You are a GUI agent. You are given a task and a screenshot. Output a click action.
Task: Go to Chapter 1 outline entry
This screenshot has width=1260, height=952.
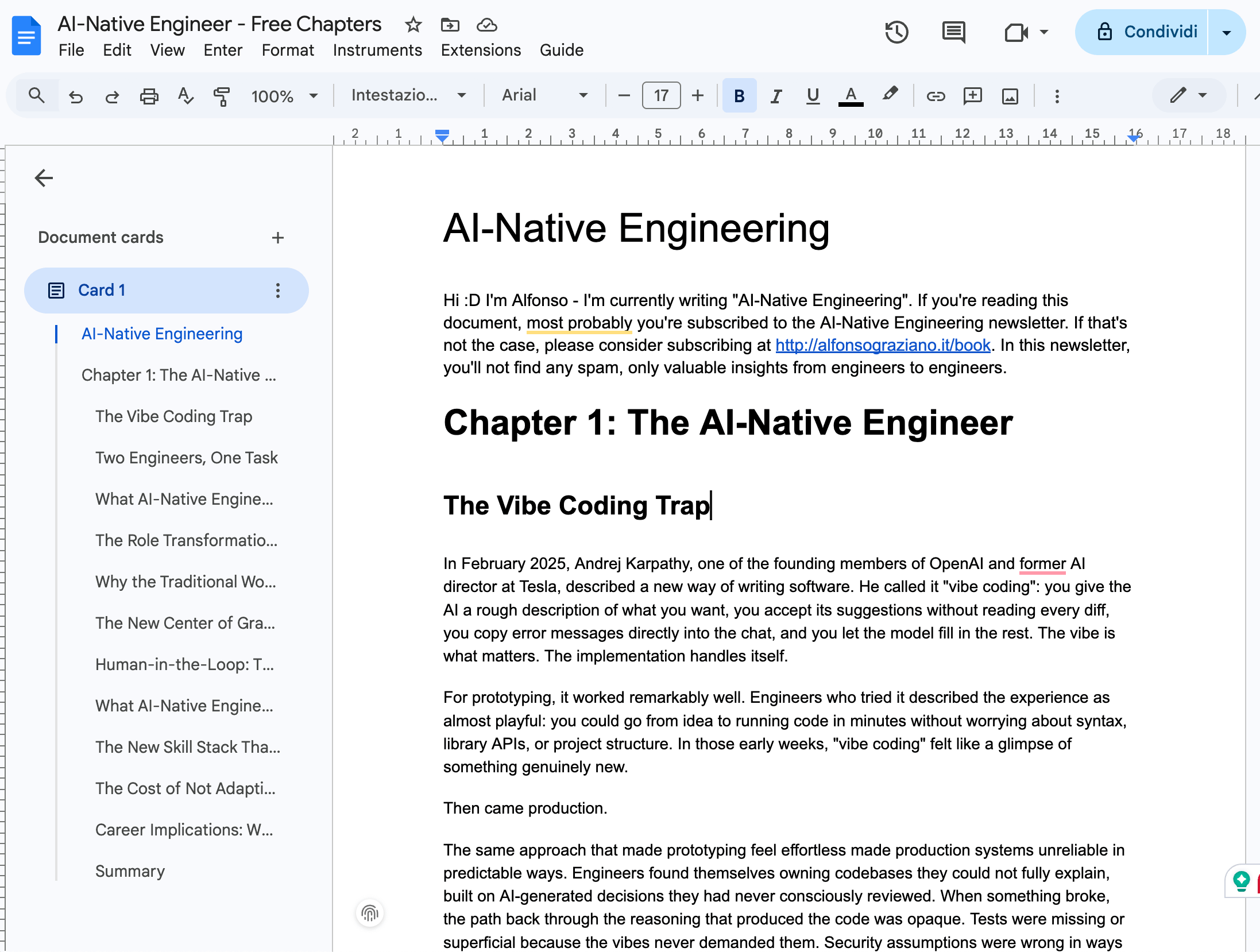point(179,375)
